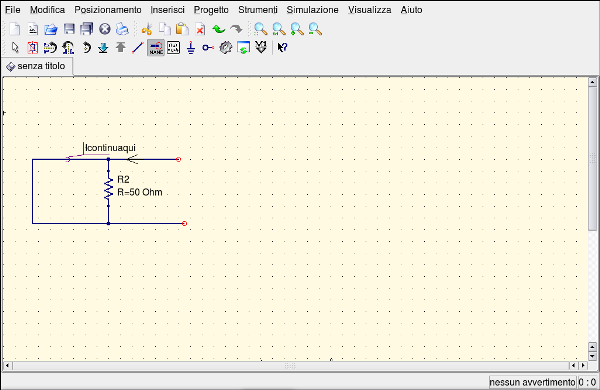The image size is (600, 390).
Task: Open the Aiuto menu
Action: 411,10
